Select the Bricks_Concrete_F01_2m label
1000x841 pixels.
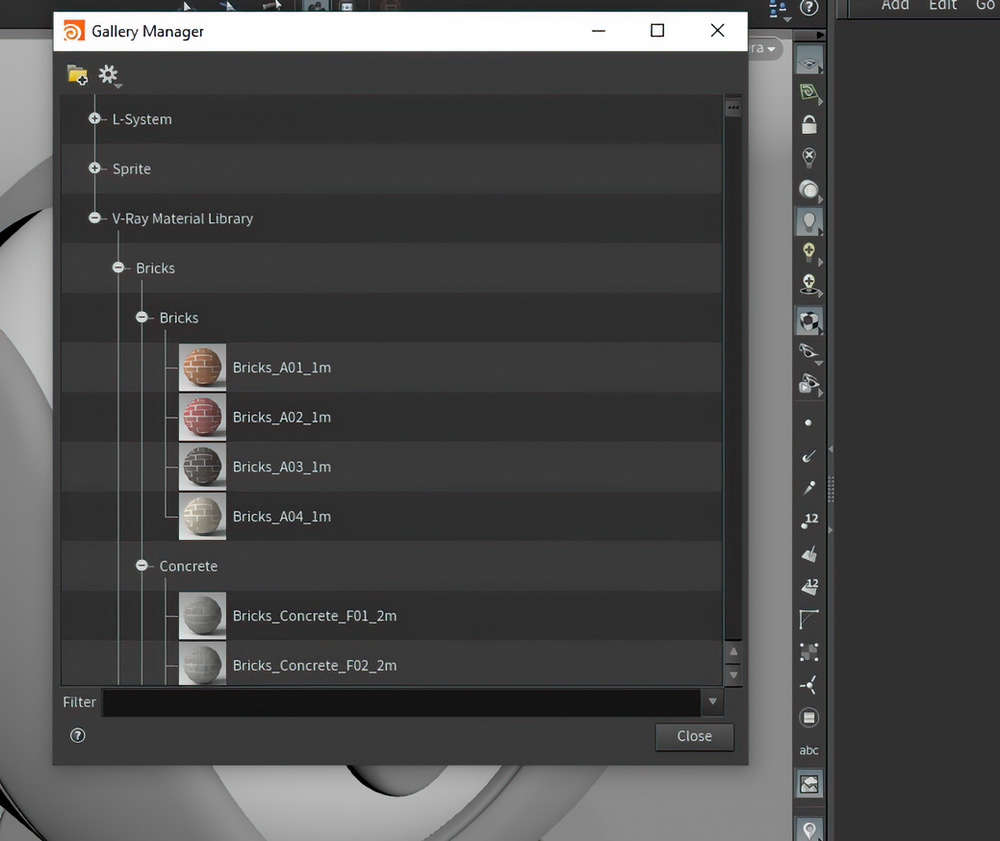314,616
